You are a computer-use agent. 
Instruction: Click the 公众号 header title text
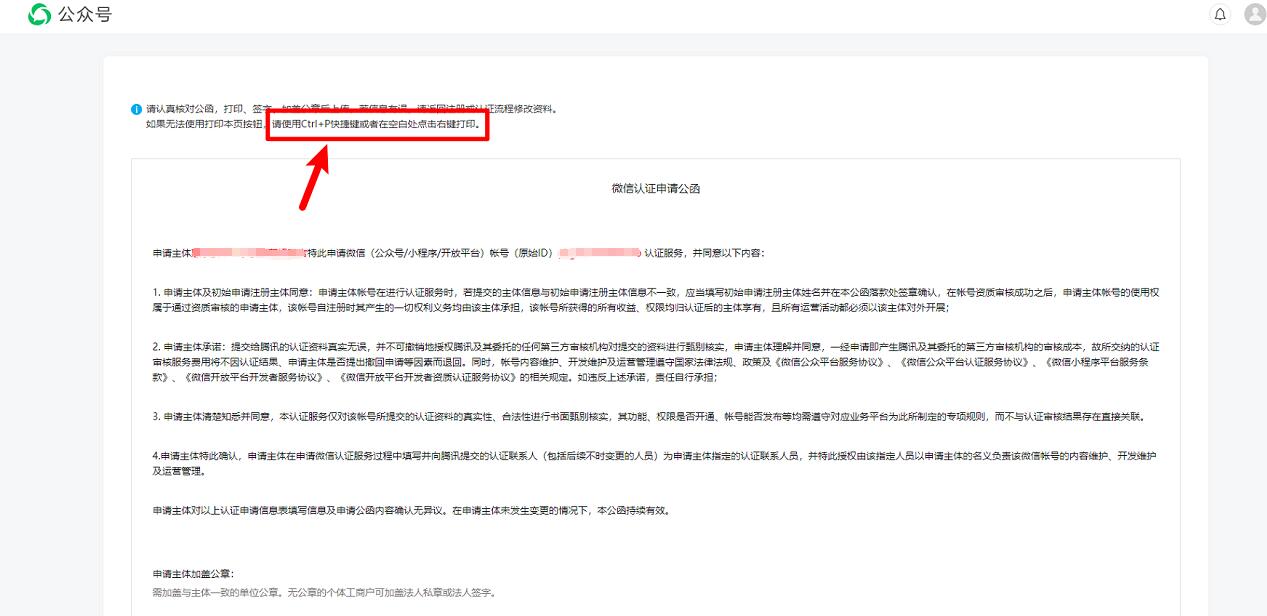click(85, 15)
